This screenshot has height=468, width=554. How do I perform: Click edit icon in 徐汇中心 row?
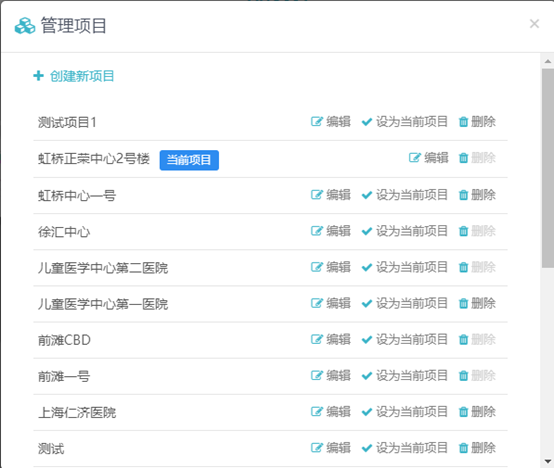coord(317,231)
